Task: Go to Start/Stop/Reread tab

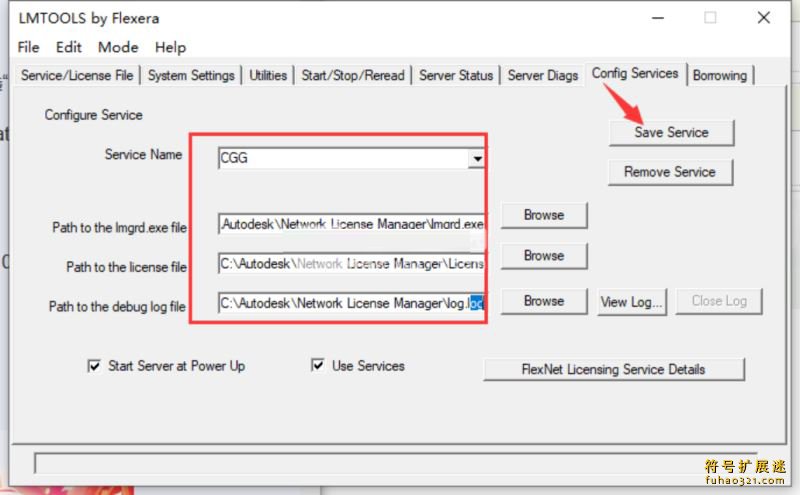Action: [x=353, y=76]
